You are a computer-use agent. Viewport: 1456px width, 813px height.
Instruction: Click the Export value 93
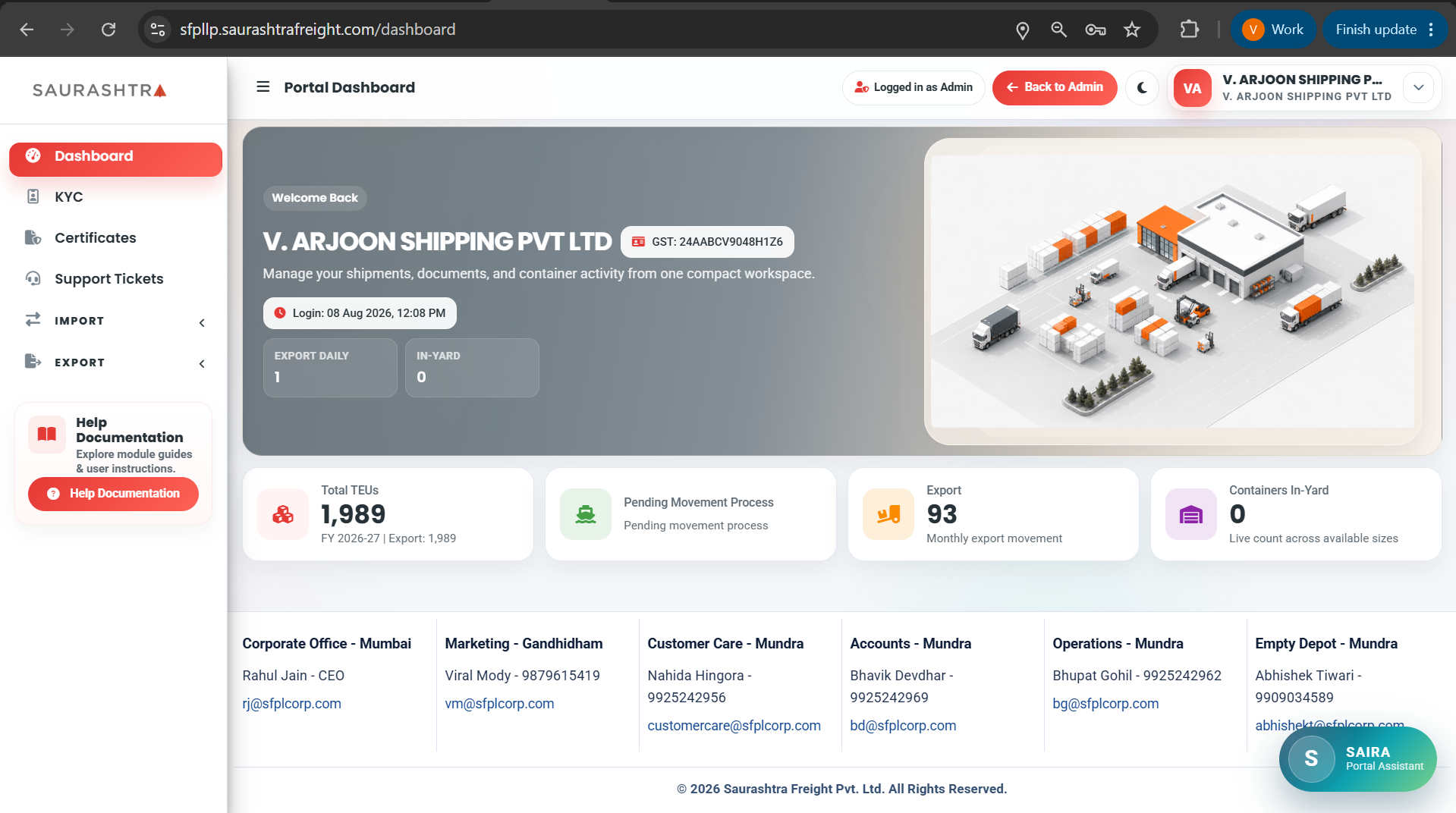[x=942, y=514]
